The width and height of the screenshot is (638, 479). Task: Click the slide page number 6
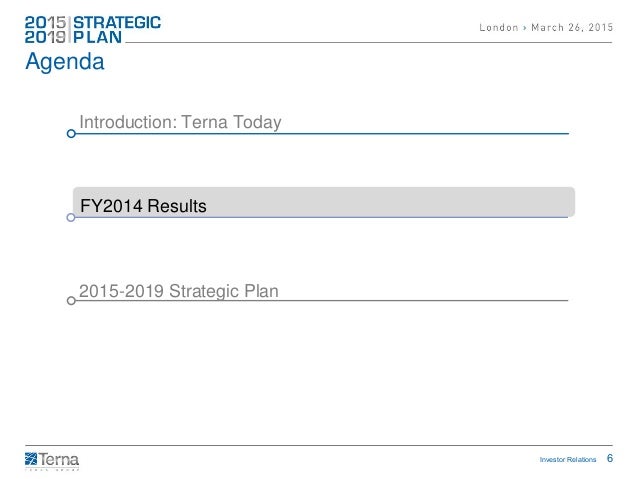click(x=610, y=458)
